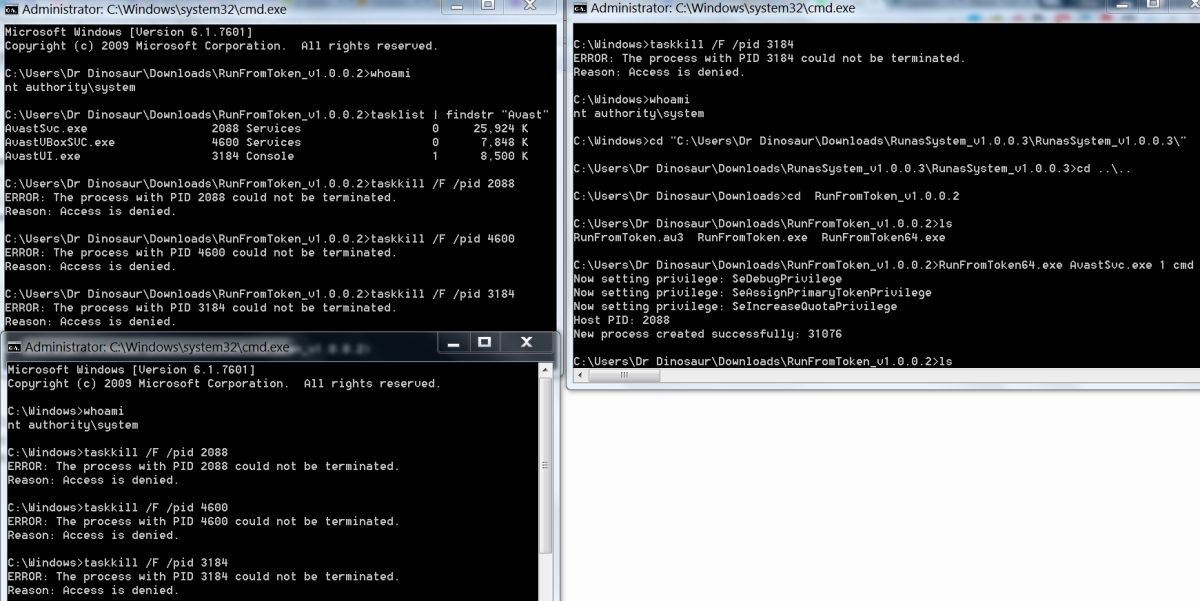This screenshot has height=601, width=1200.
Task: Click the "PID 4600 could not be terminated" error in the top-left window
Action: (201, 253)
